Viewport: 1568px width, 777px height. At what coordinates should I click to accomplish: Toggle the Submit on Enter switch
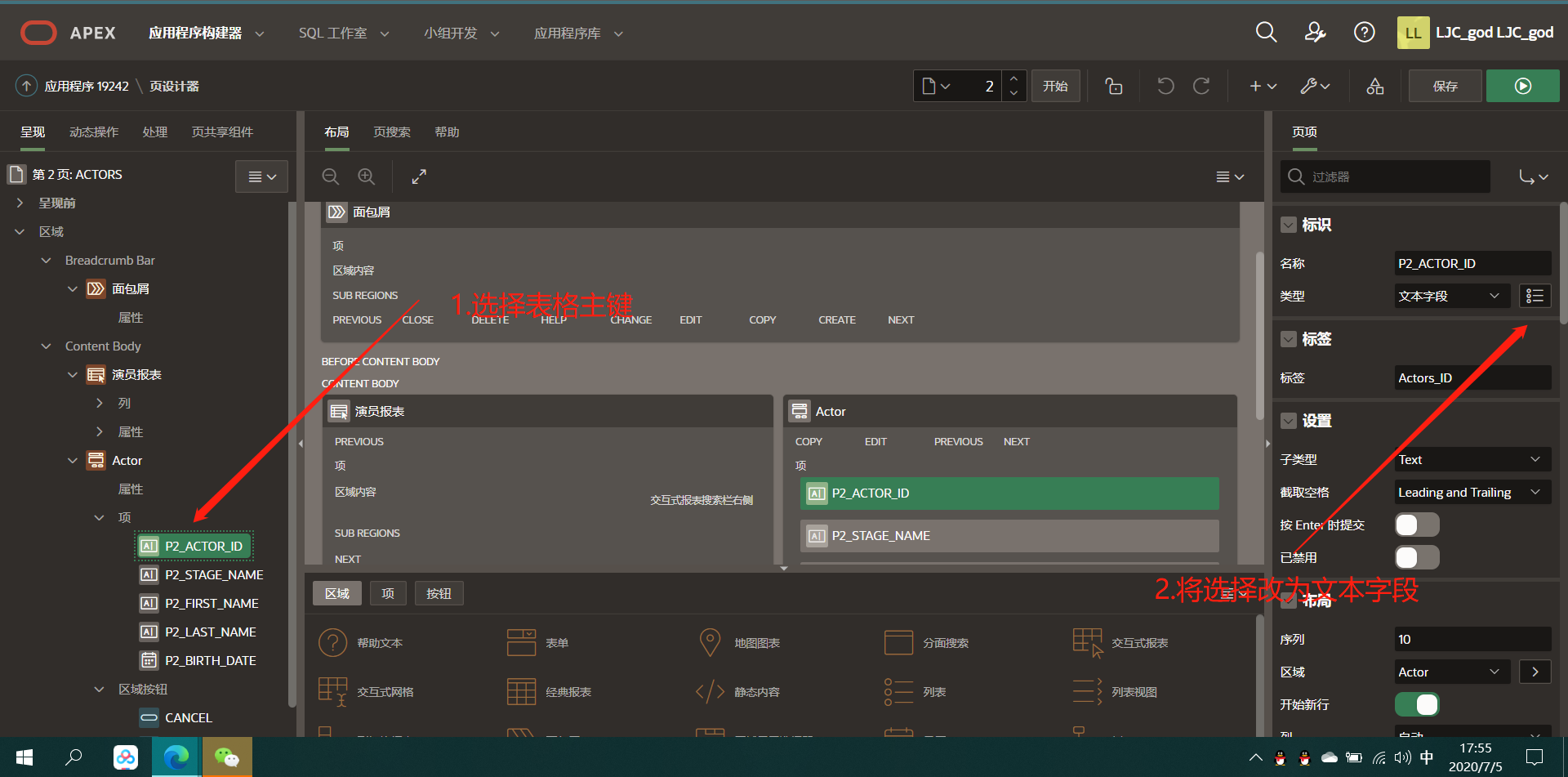[1417, 525]
